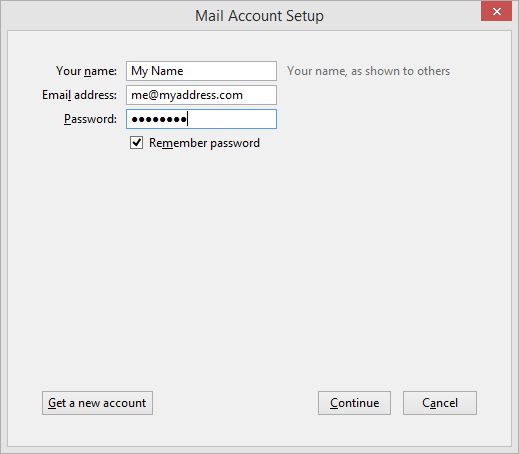
Task: Cancel the mail account setup
Action: pyautogui.click(x=440, y=403)
